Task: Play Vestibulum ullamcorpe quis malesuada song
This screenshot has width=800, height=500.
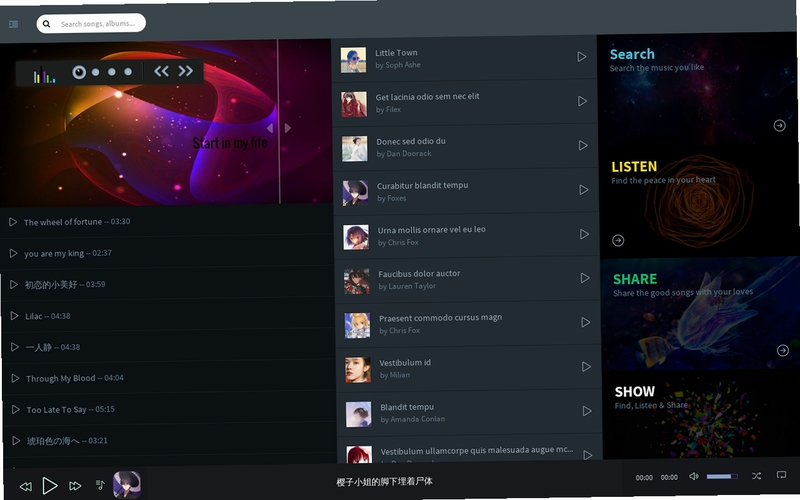Action: (587, 455)
